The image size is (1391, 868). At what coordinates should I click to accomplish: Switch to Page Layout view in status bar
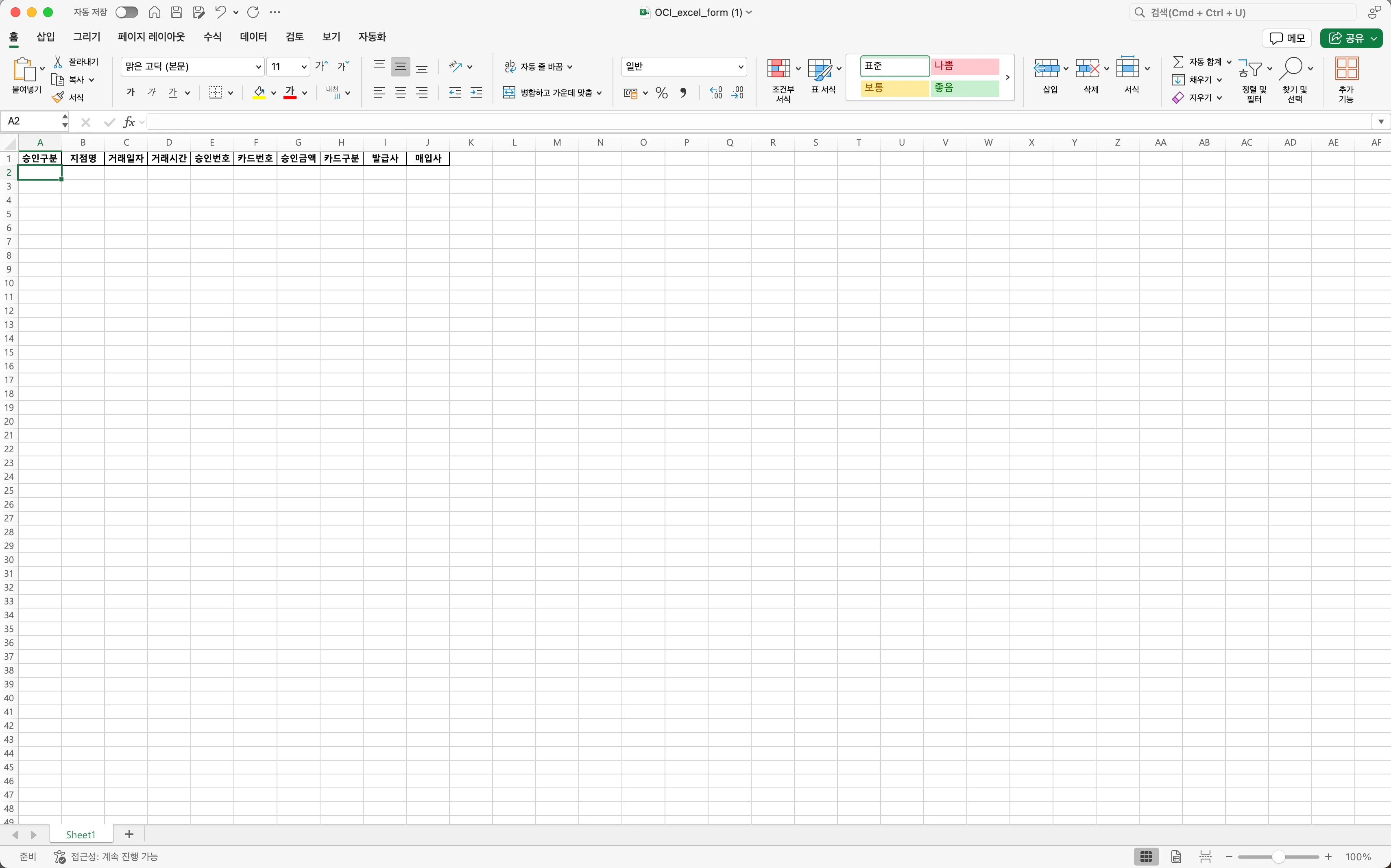coord(1176,857)
